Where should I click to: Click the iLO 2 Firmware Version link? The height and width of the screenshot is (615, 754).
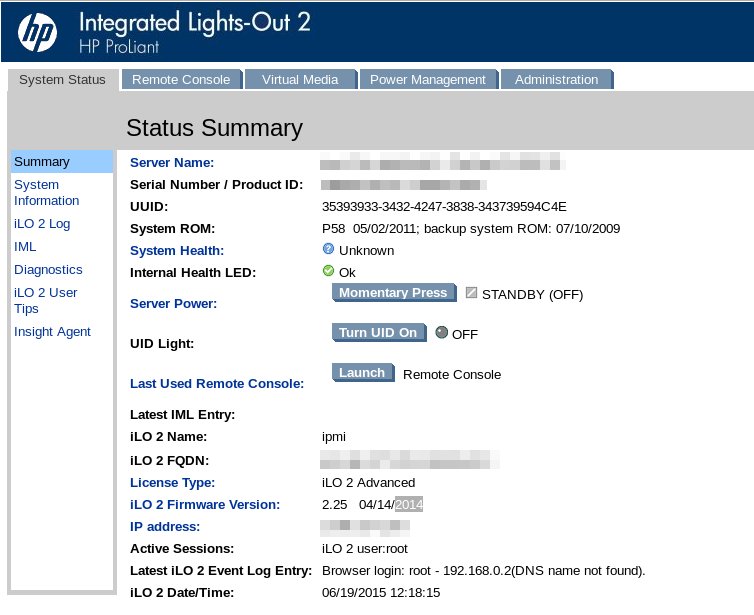tap(205, 505)
